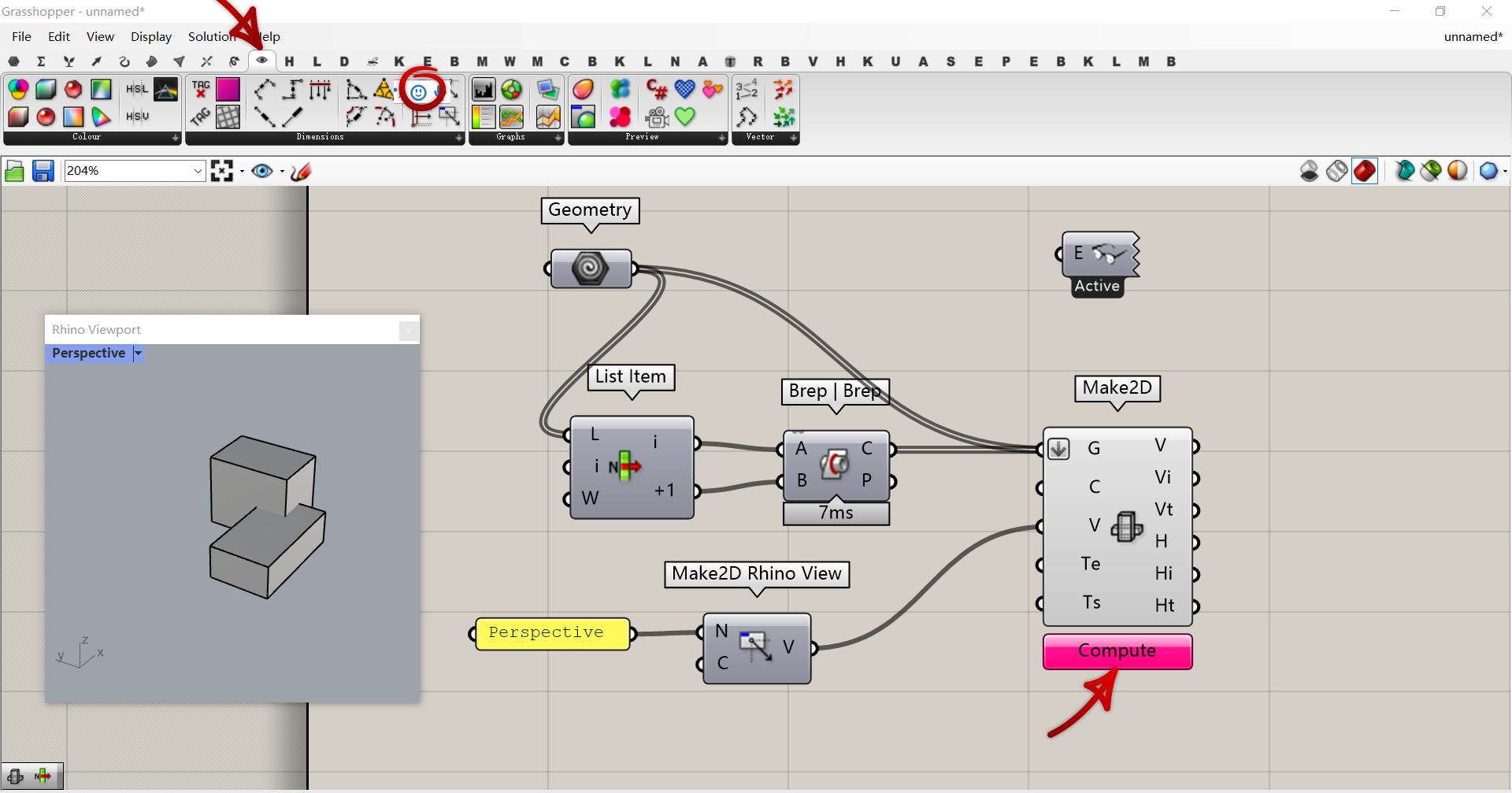This screenshot has height=793, width=1512.
Task: Select the yellow Perspective panel
Action: 553,634
